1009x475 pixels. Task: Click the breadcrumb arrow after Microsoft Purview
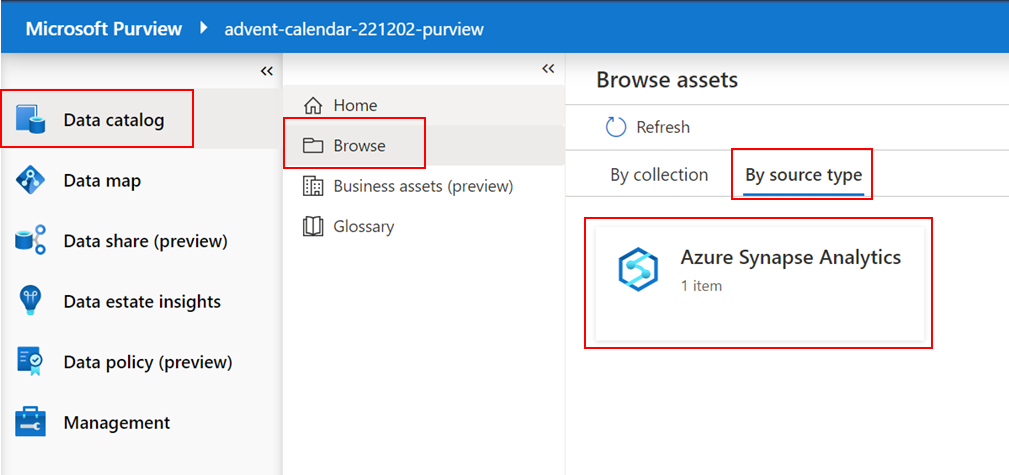point(205,28)
